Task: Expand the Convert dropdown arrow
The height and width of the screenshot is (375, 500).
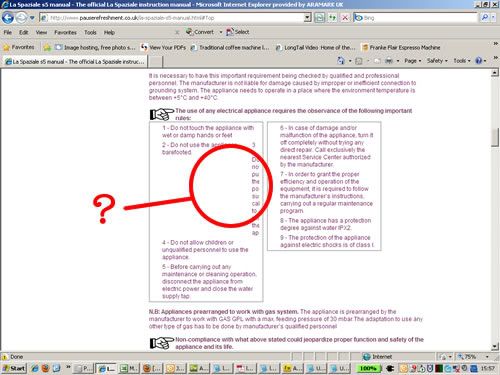Action: [x=221, y=32]
